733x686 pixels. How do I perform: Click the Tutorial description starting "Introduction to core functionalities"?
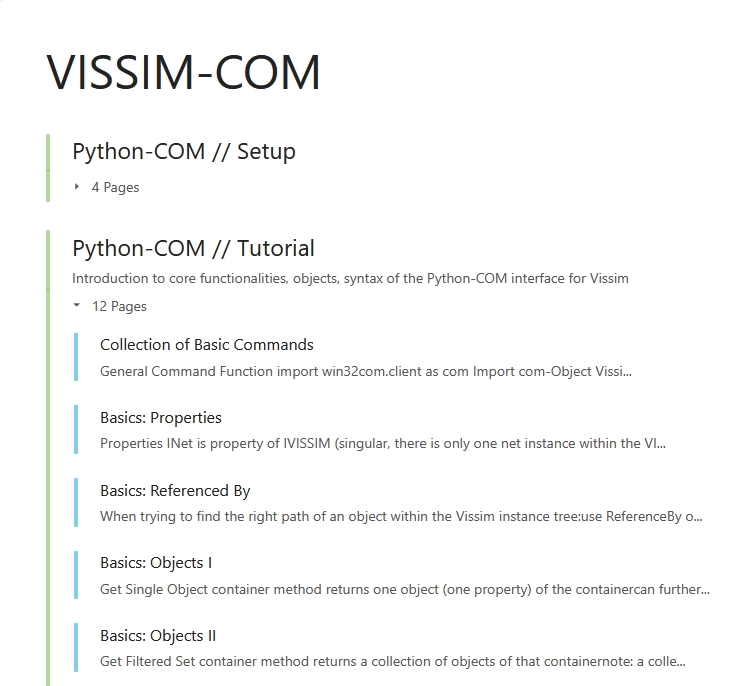(x=350, y=278)
